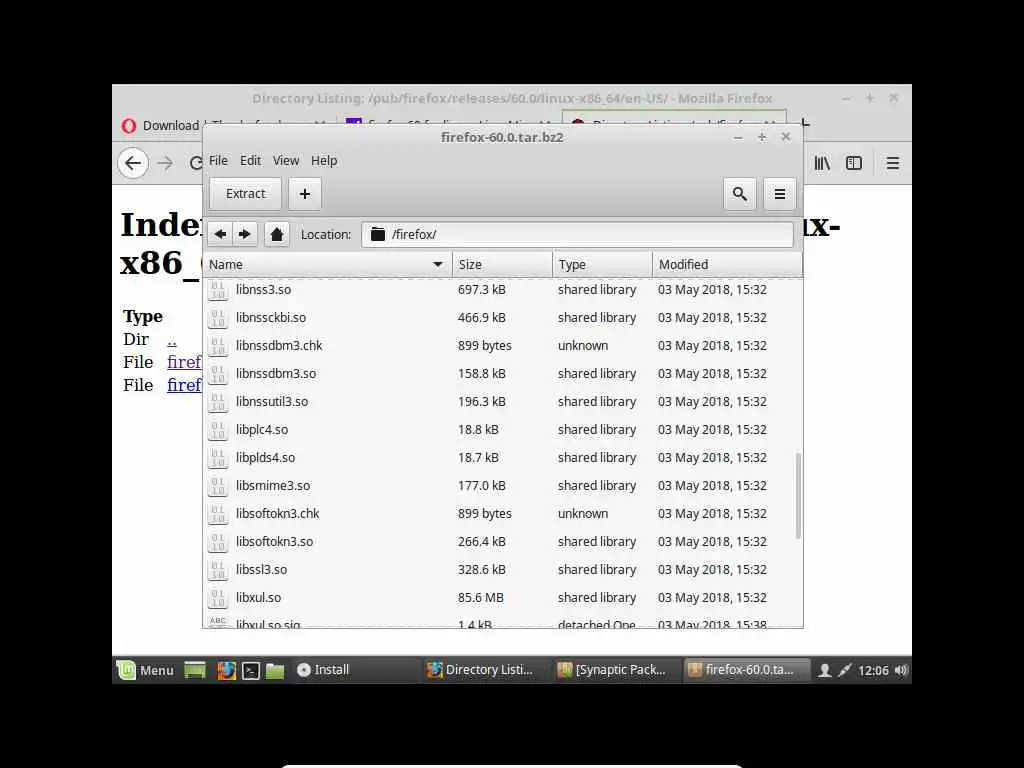
Task: Launch terminal from the panel
Action: (x=251, y=670)
